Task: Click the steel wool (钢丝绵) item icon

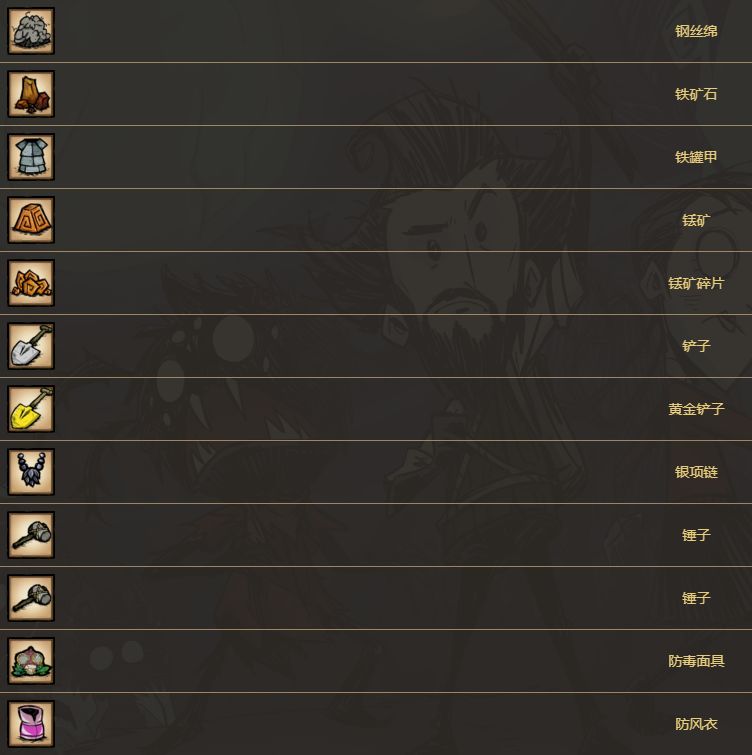Action: (x=31, y=31)
